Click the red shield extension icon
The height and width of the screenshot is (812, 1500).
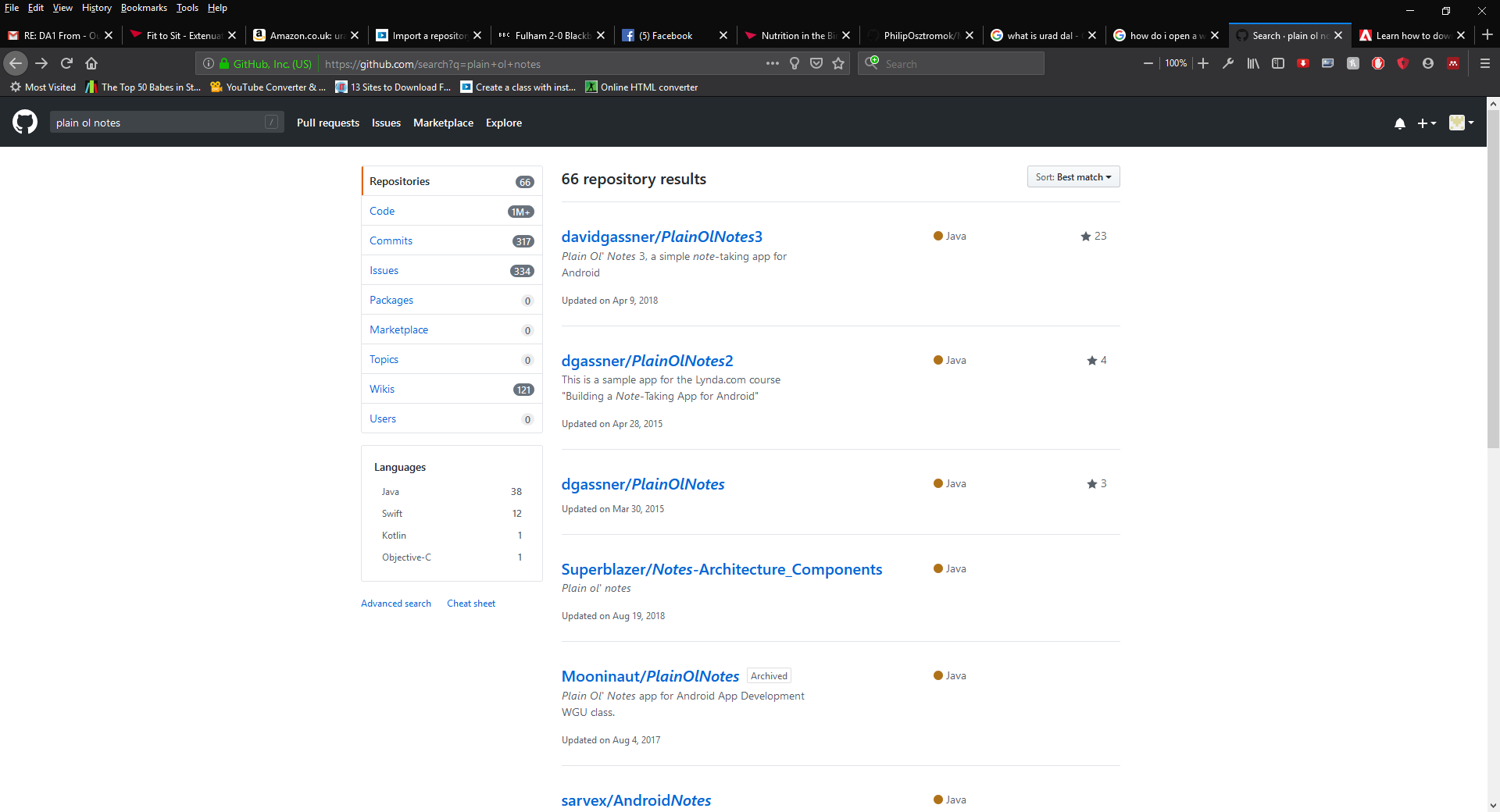1403,63
